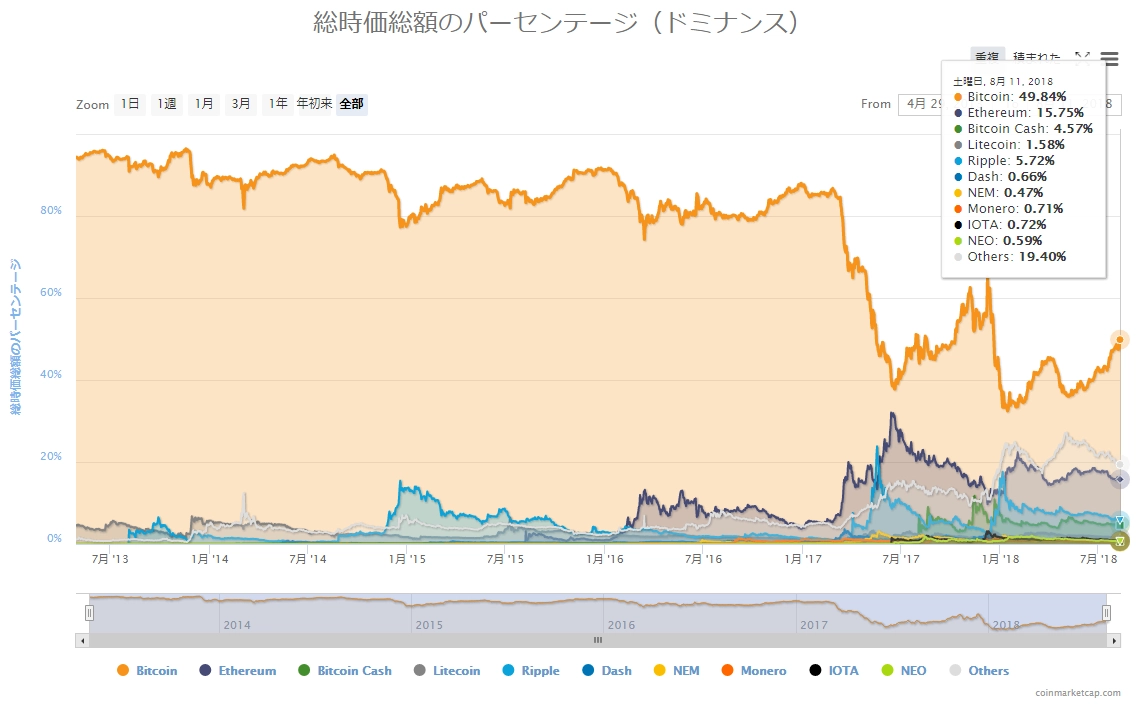Click the Litecoin gray legend dot
Viewport: 1137px width, 711px height.
[x=419, y=671]
